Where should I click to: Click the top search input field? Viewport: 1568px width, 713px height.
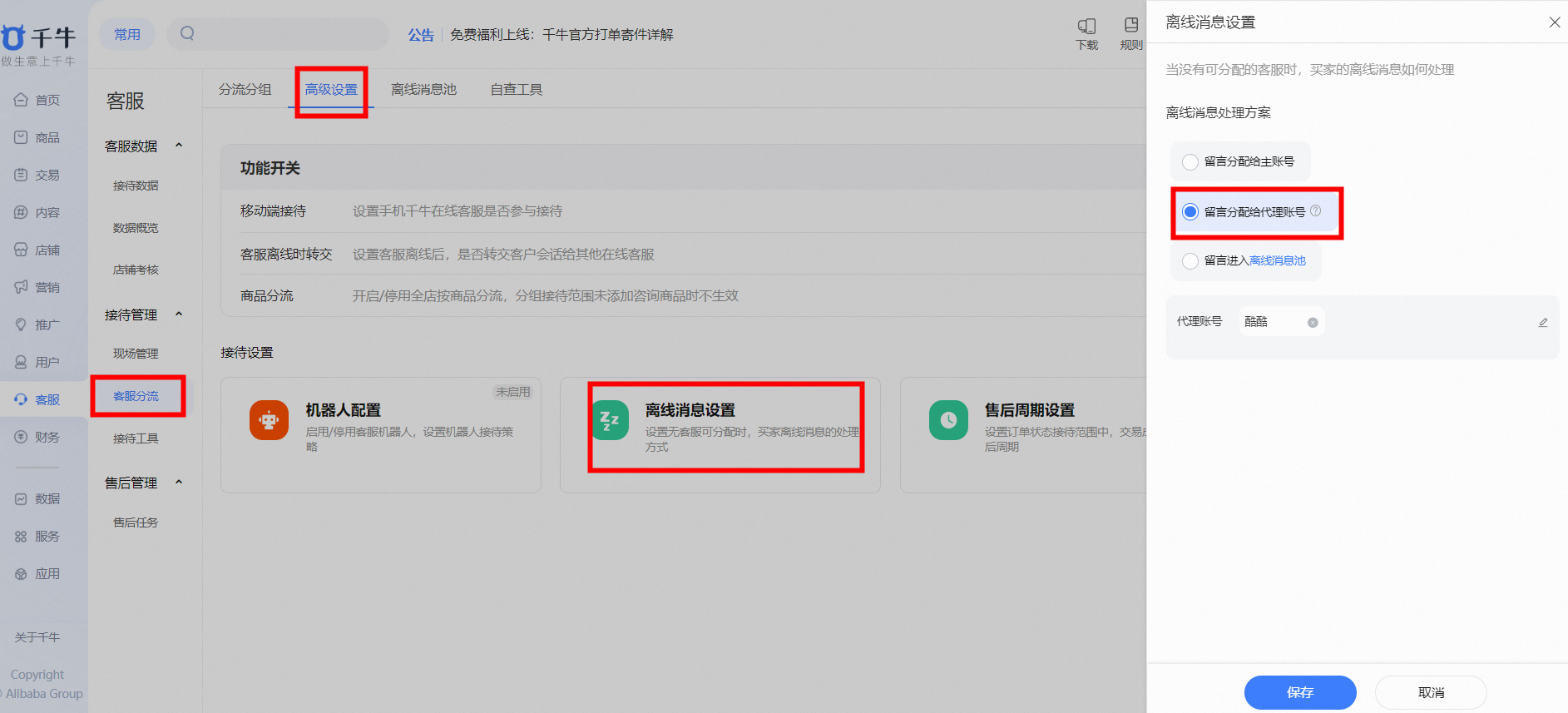coord(278,34)
